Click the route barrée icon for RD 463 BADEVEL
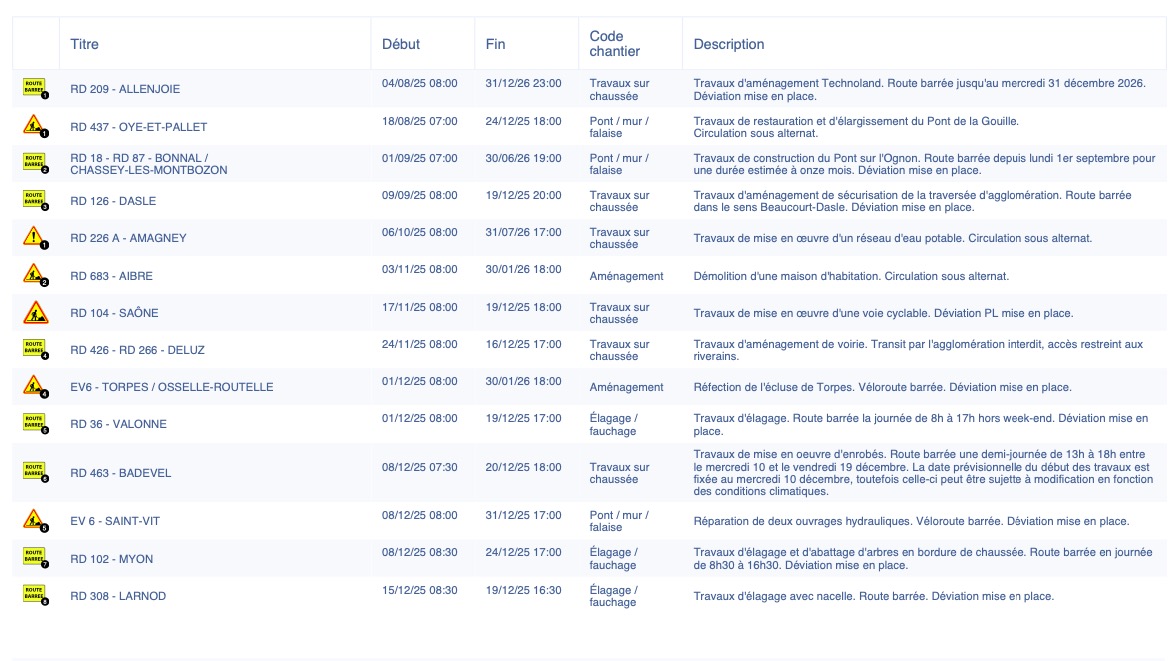Viewport: 1176px width, 661px height. click(35, 472)
